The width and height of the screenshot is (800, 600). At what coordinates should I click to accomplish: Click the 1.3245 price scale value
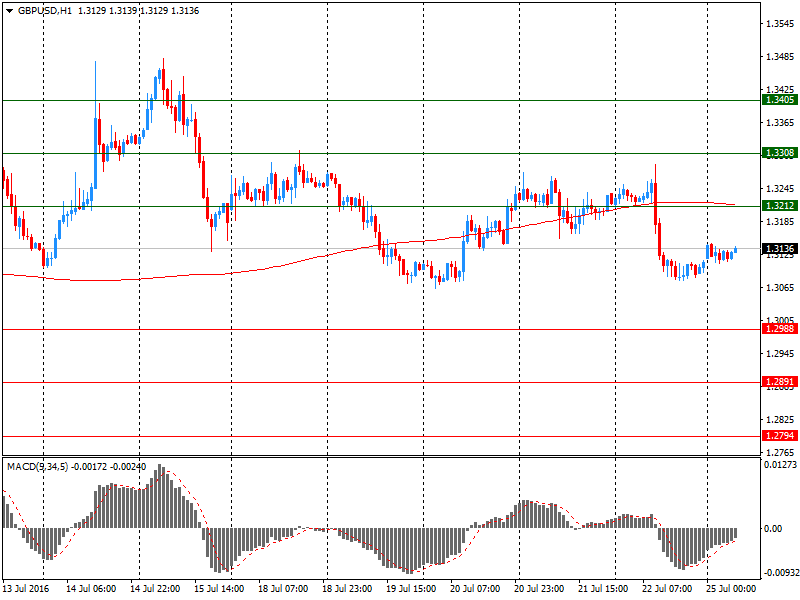[780, 189]
